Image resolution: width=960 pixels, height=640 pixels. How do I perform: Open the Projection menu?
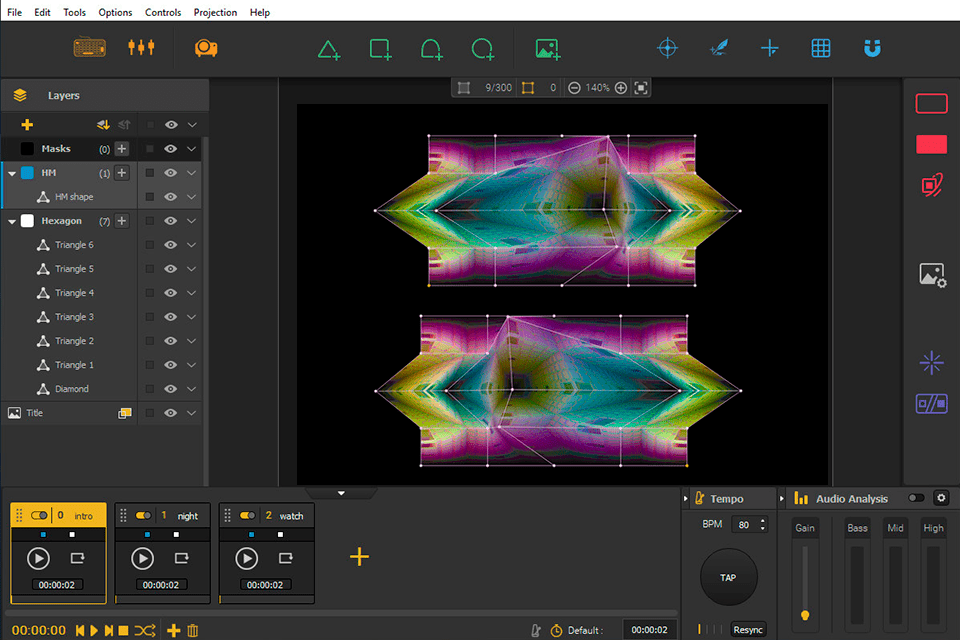(x=215, y=12)
